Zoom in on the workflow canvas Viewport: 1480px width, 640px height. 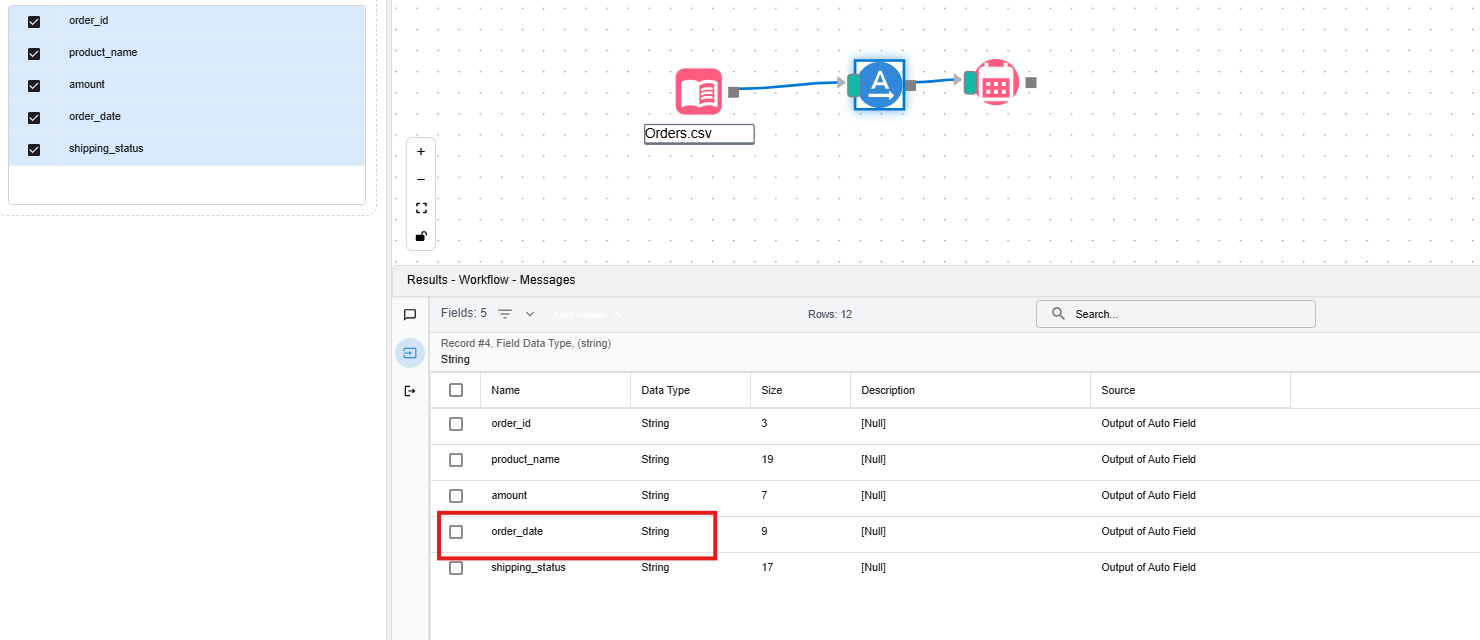421,152
